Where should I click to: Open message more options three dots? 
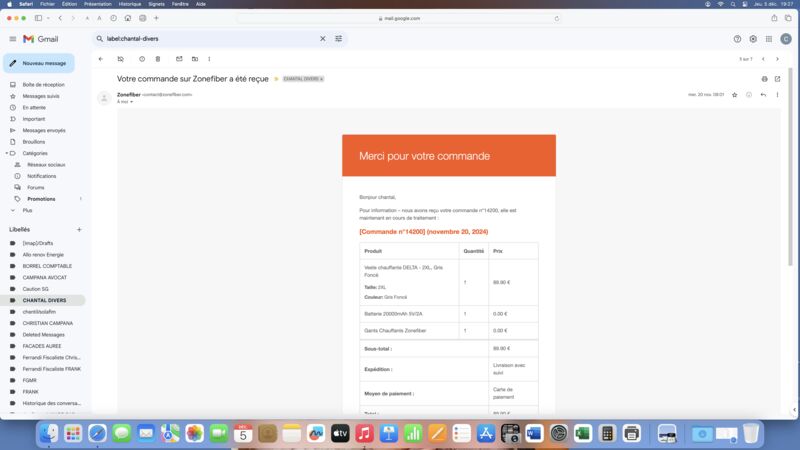point(777,95)
